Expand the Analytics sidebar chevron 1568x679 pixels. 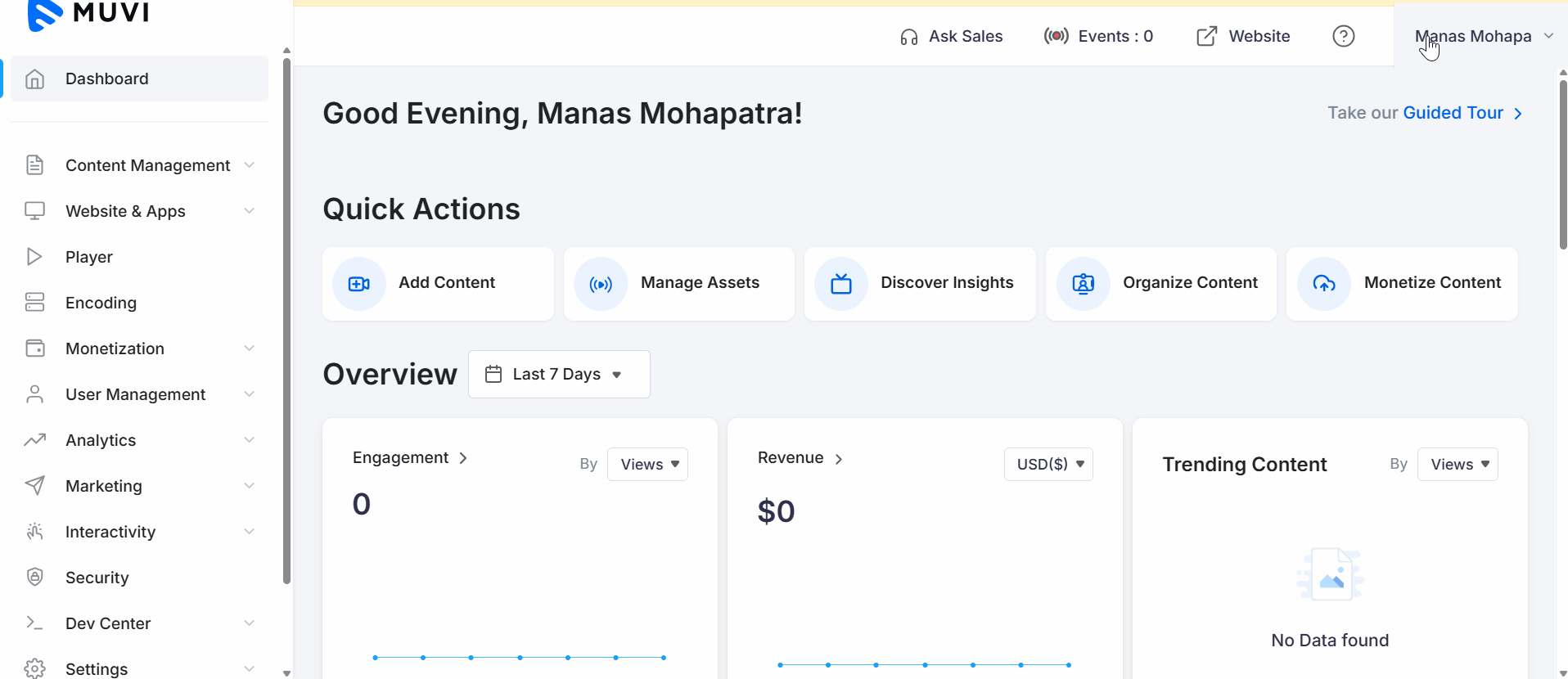click(249, 440)
